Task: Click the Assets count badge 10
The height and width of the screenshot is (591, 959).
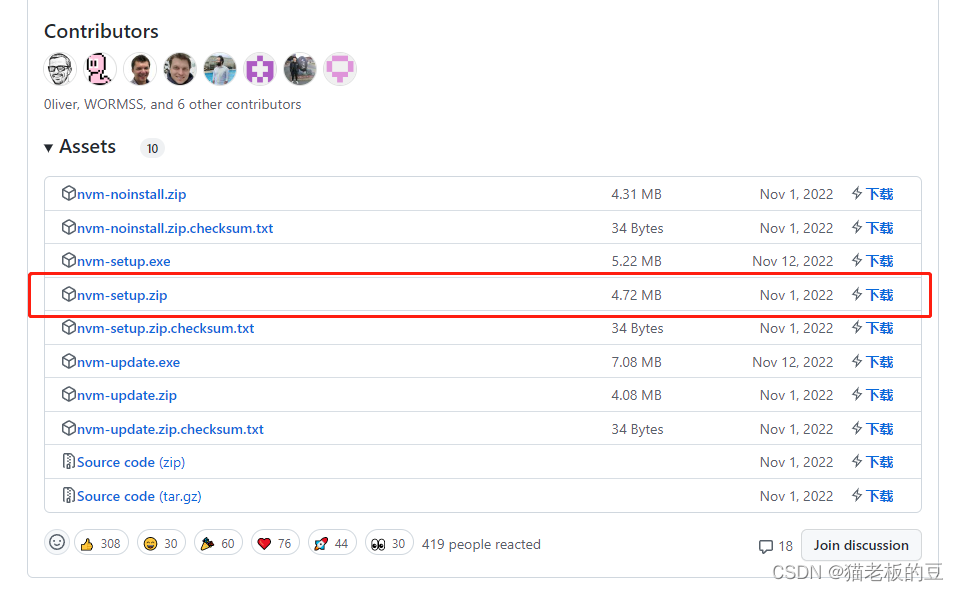Action: coord(152,148)
